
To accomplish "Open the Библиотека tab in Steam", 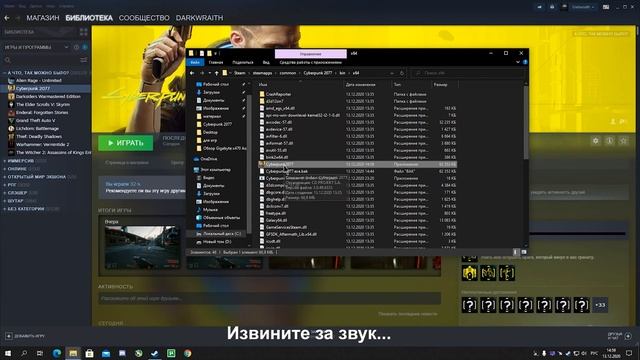I will click(x=89, y=18).
